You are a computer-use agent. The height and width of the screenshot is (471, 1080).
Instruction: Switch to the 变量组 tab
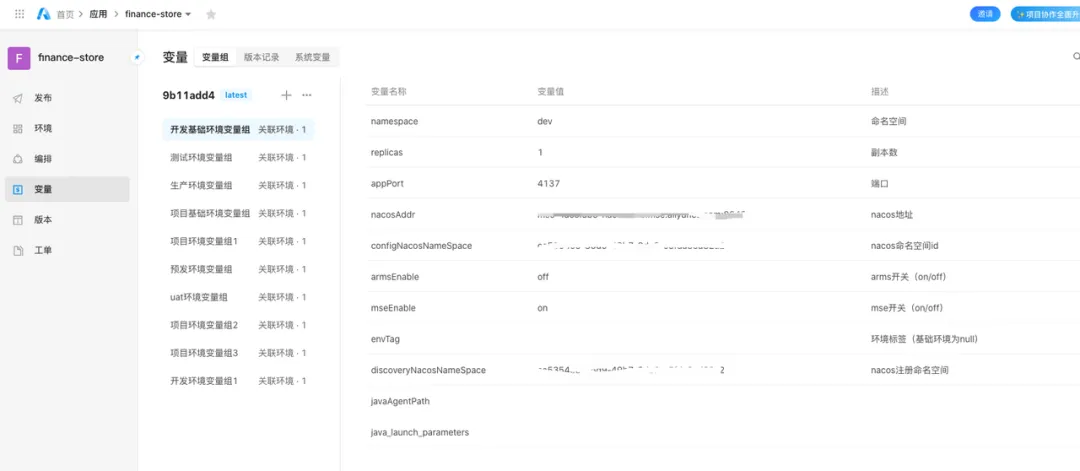click(215, 58)
